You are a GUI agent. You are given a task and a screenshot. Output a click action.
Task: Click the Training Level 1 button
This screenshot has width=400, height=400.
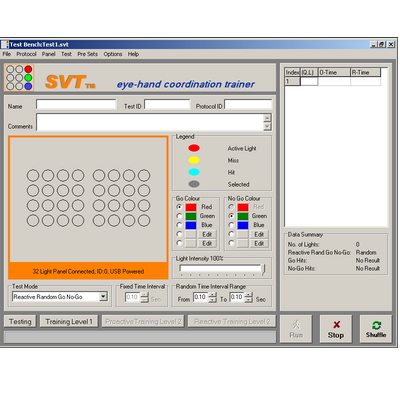tap(69, 322)
